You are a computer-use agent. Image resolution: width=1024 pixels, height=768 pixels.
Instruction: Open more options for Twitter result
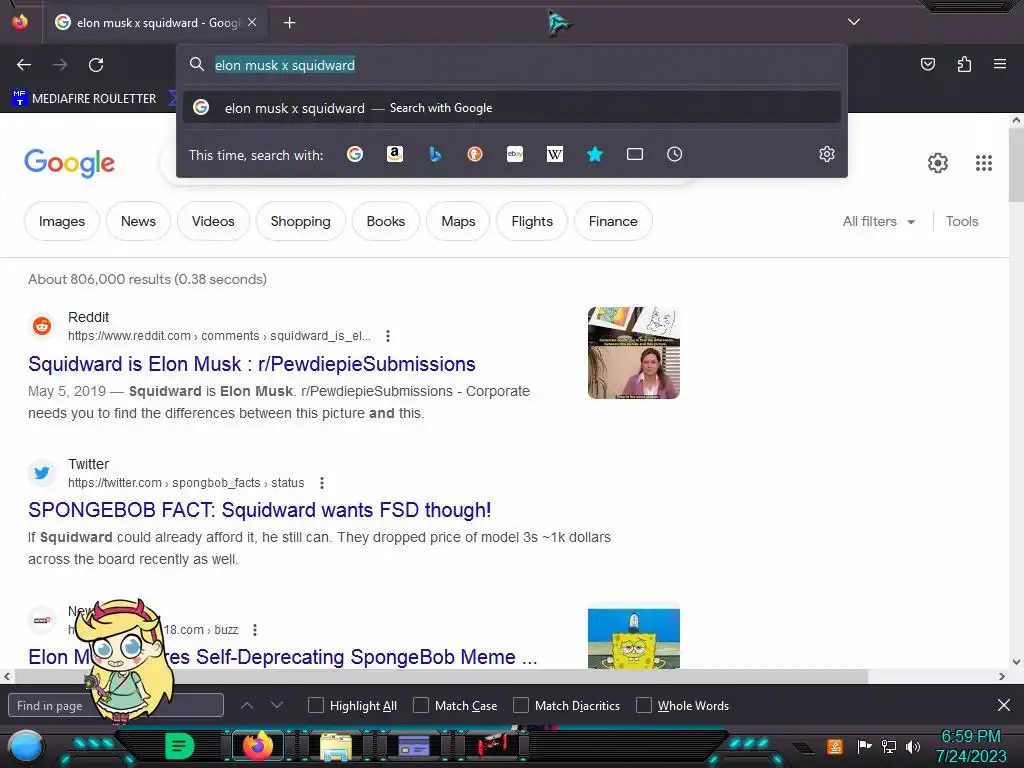(x=321, y=483)
